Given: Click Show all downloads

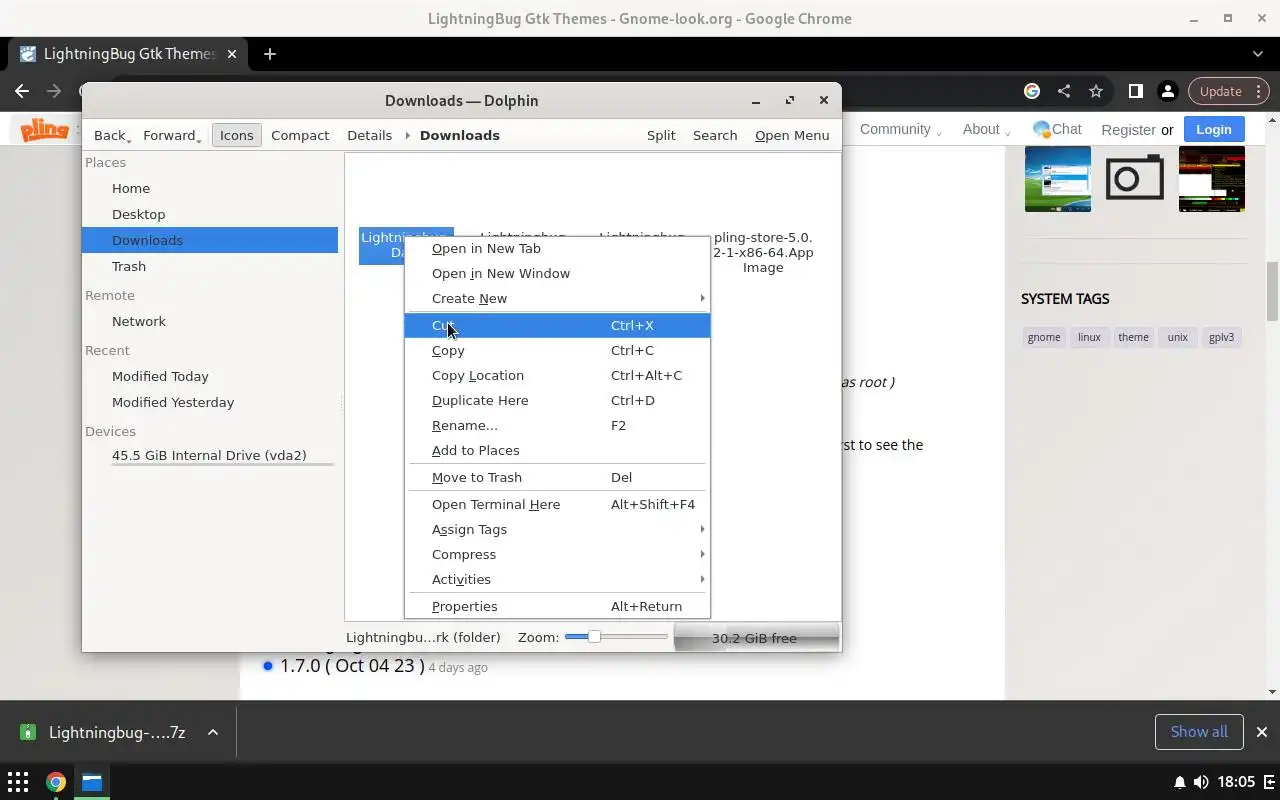Looking at the screenshot, I should [x=1199, y=732].
